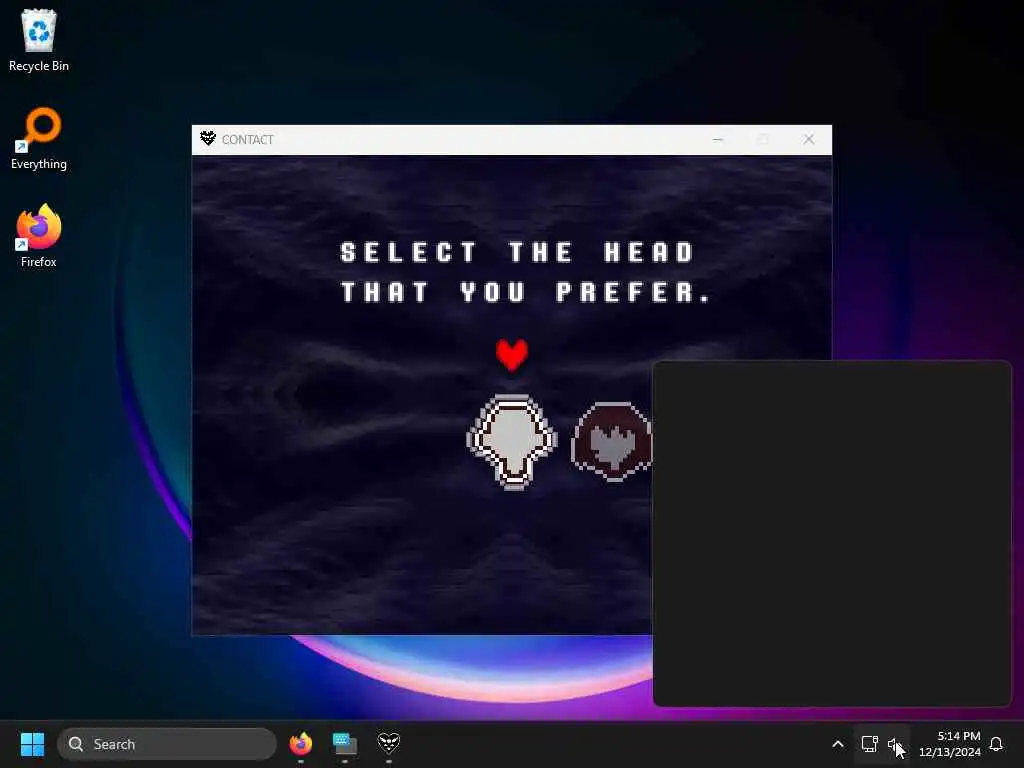Open the Windows Start menu
Viewport: 1024px width, 768px height.
(32, 744)
